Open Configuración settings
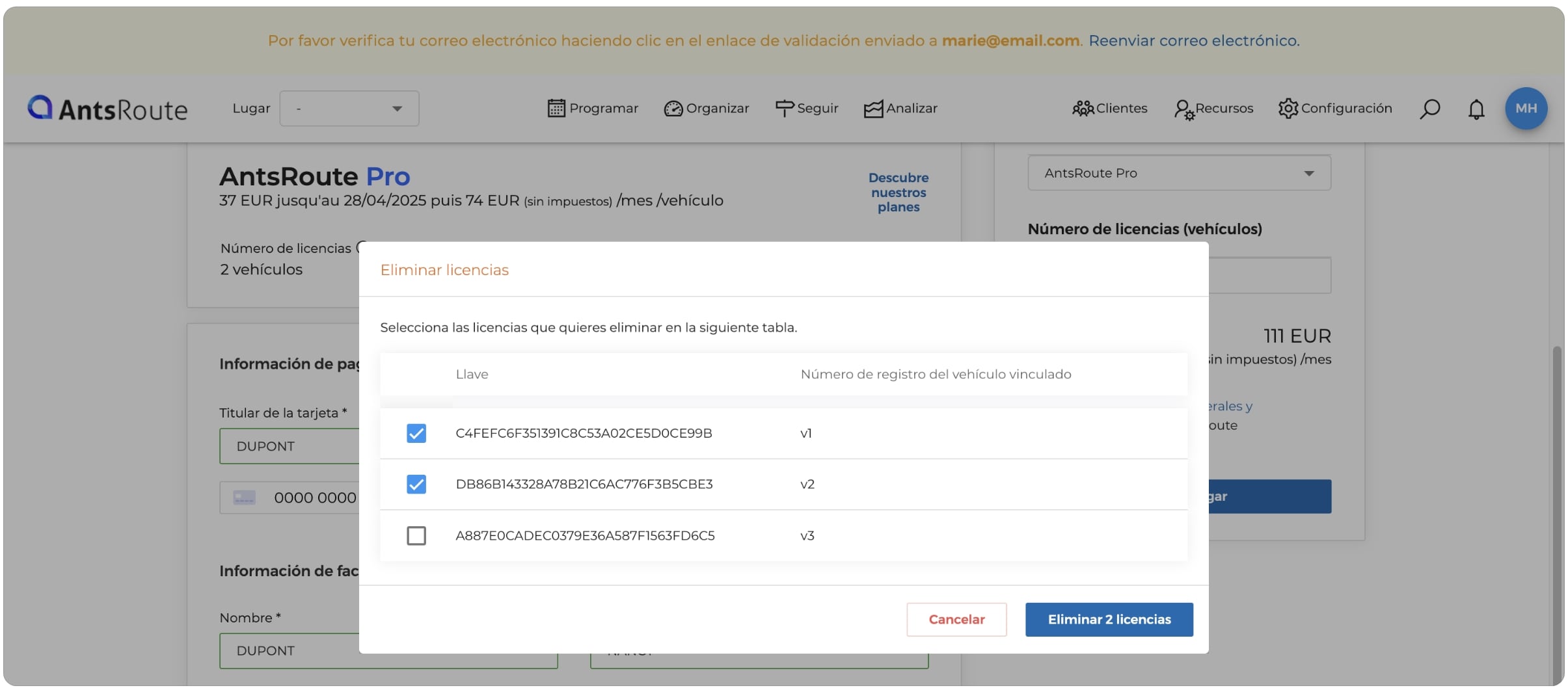The height and width of the screenshot is (690, 1568). (1335, 109)
